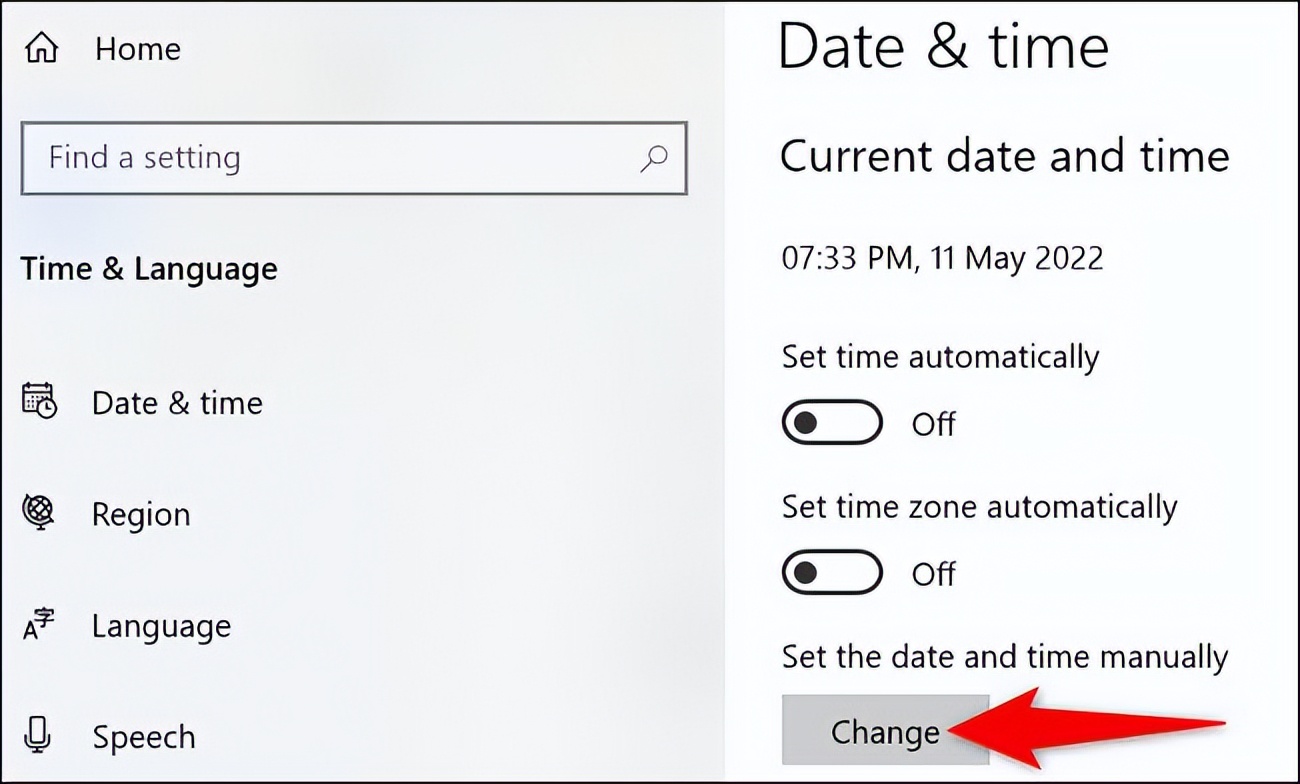The image size is (1300, 784).
Task: Open the Region settings page
Action: (x=141, y=513)
